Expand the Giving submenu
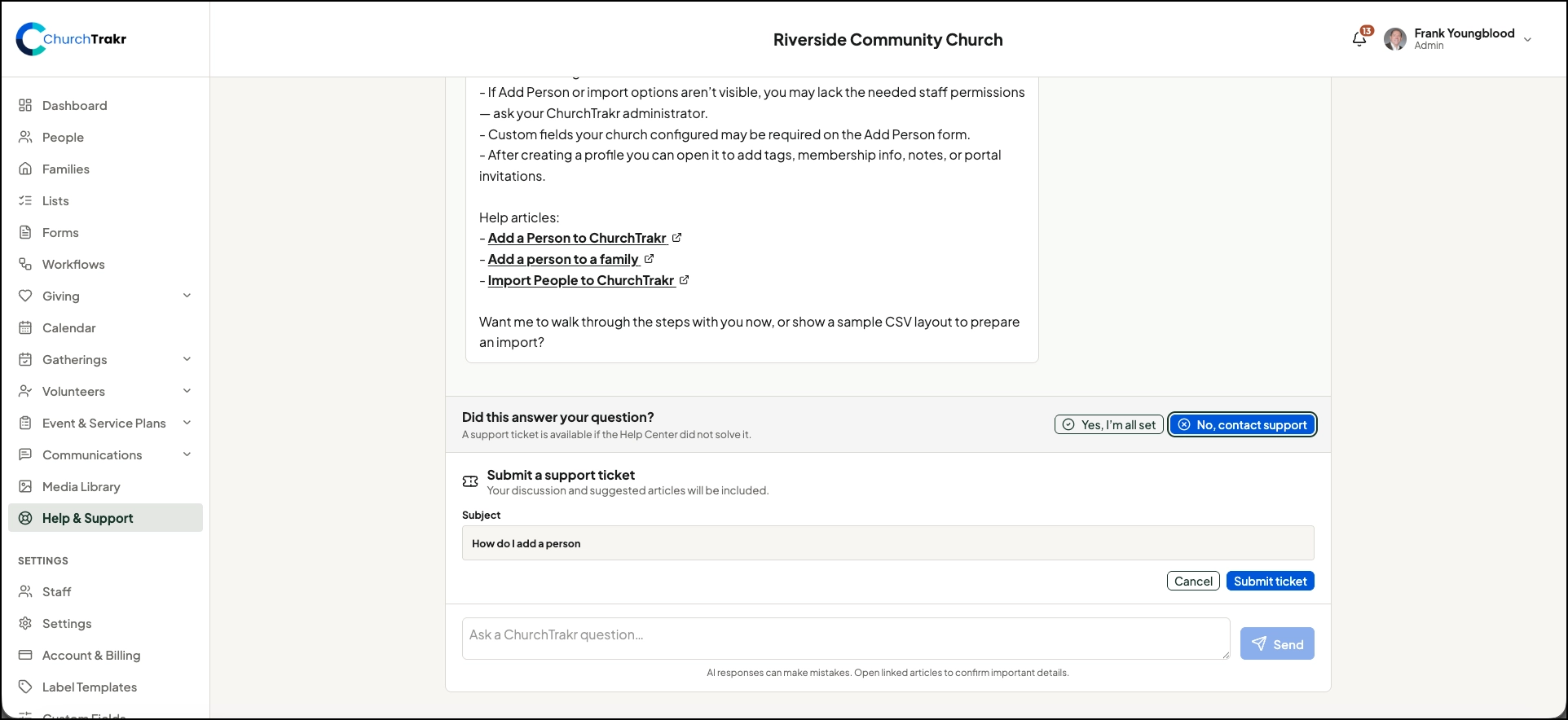This screenshot has width=1568, height=720. (x=187, y=296)
